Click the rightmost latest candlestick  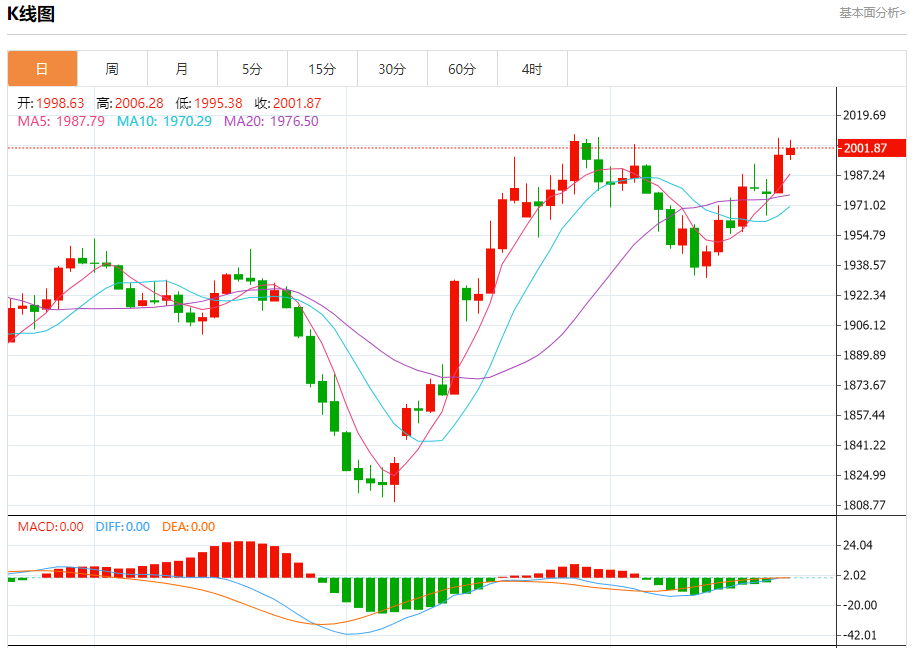tap(790, 151)
